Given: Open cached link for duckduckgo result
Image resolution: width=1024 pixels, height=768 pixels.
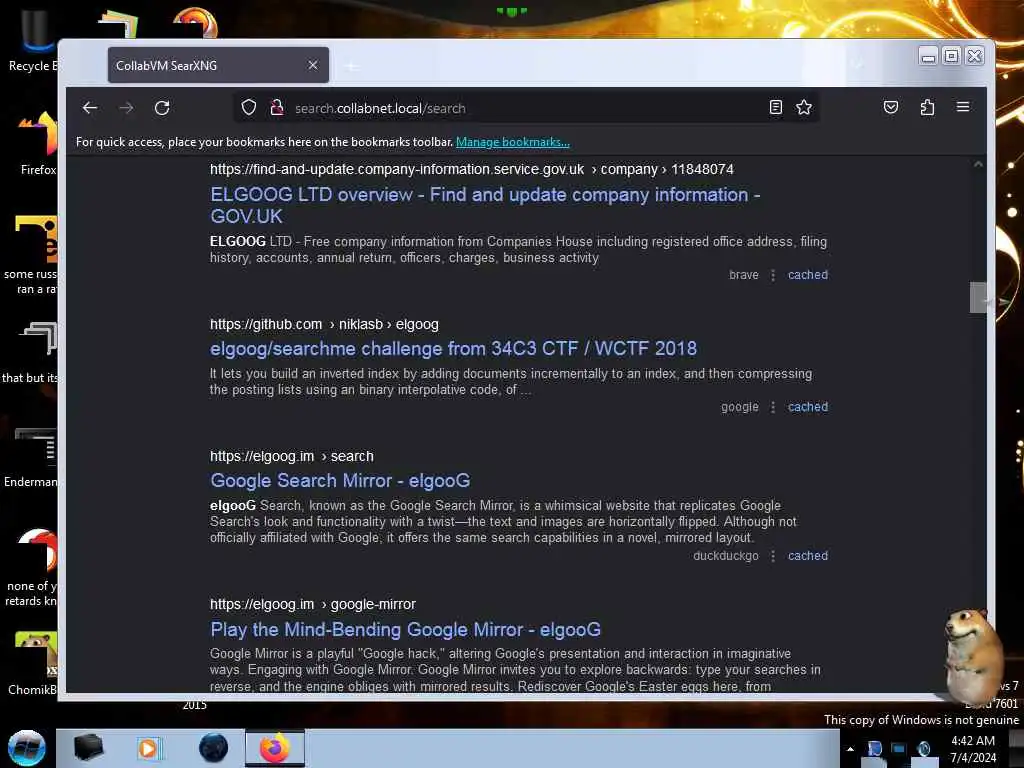Looking at the screenshot, I should coord(808,556).
